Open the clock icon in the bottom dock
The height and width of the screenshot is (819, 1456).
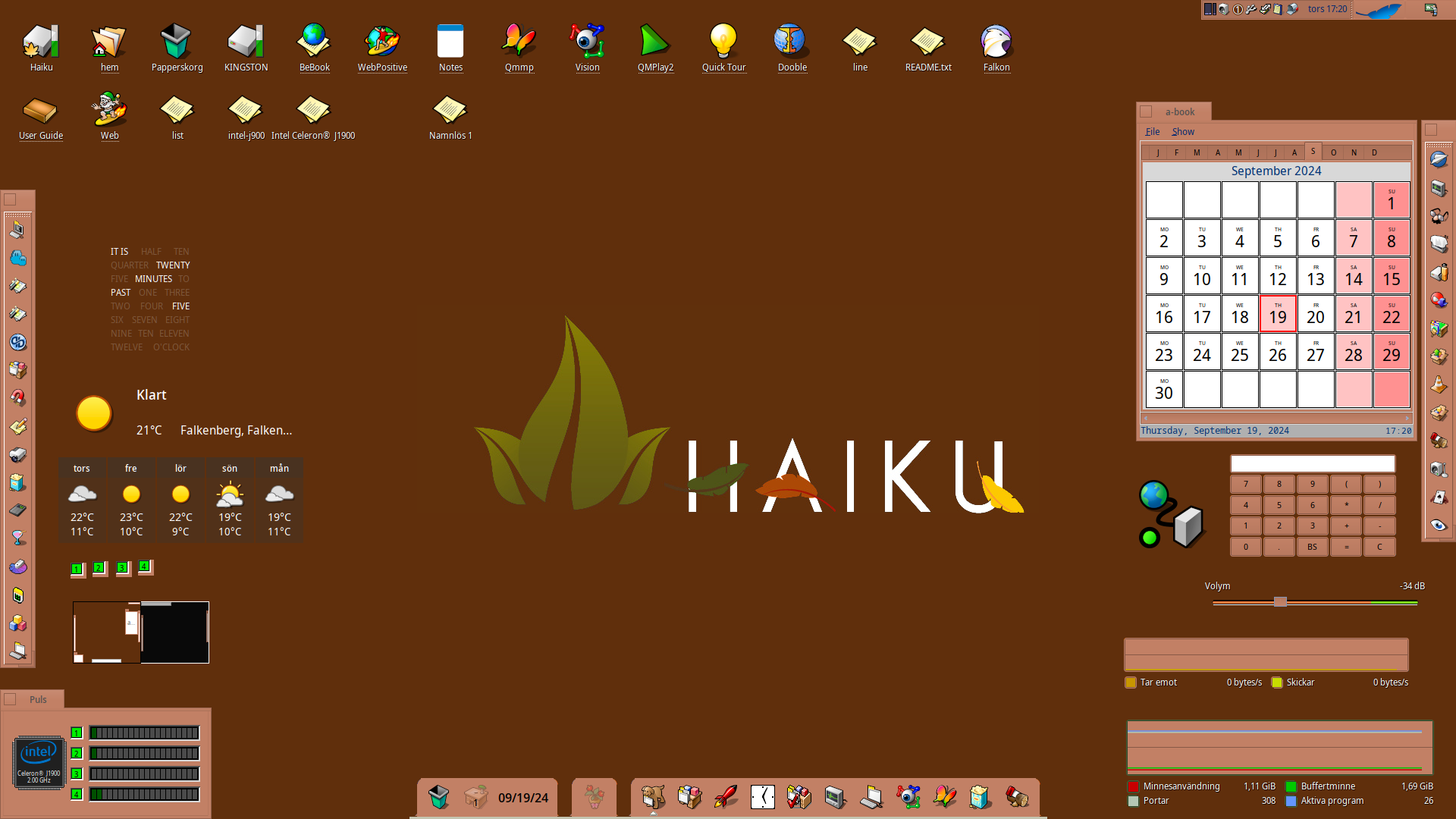762,796
